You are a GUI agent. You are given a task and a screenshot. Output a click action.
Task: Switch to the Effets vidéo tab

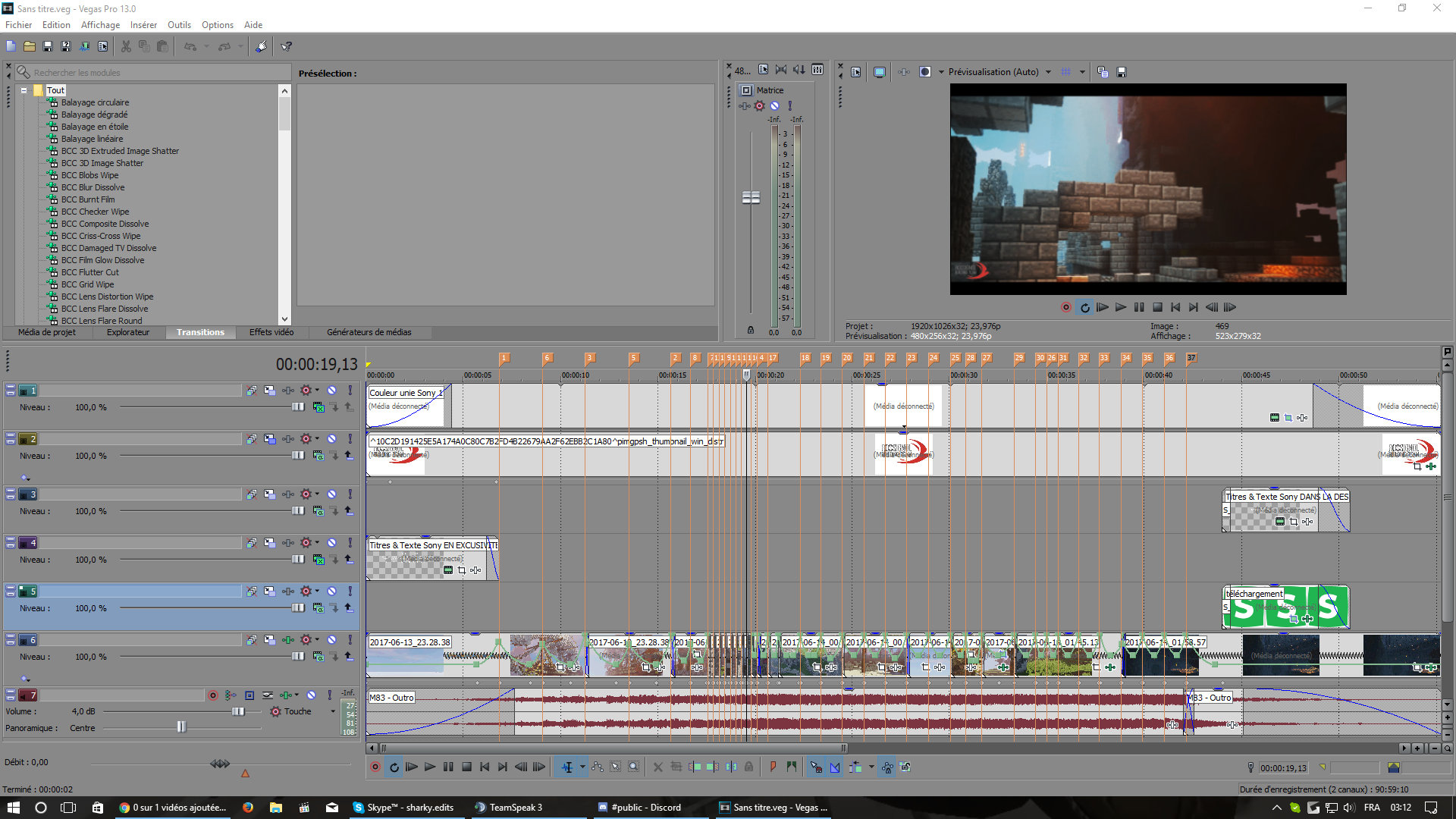271,332
